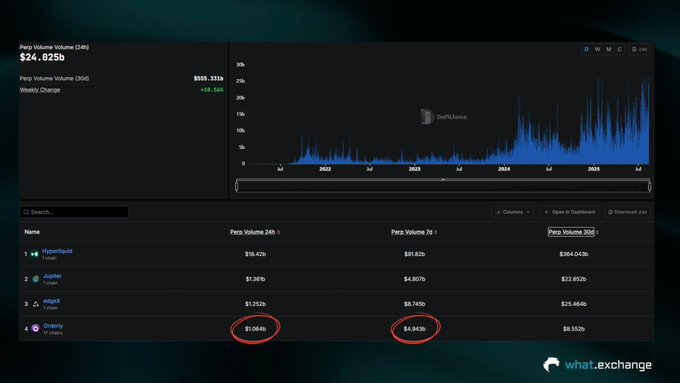
Task: Click the chart range slider track
Action: (443, 187)
